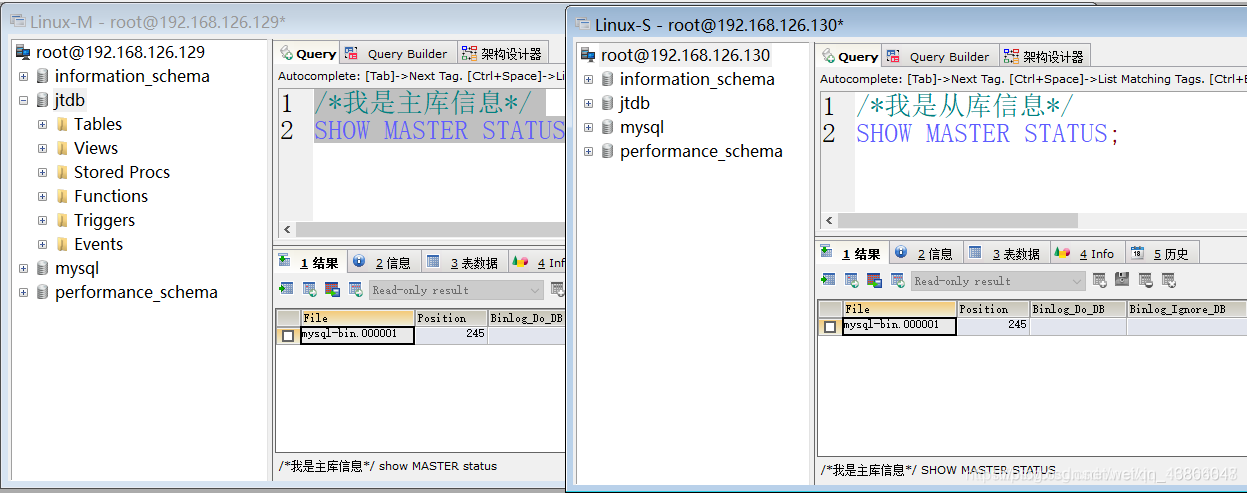Screen dimensions: 1247x493
Task: Open 3 表数据 tab in Linux-M
Action: tap(464, 262)
